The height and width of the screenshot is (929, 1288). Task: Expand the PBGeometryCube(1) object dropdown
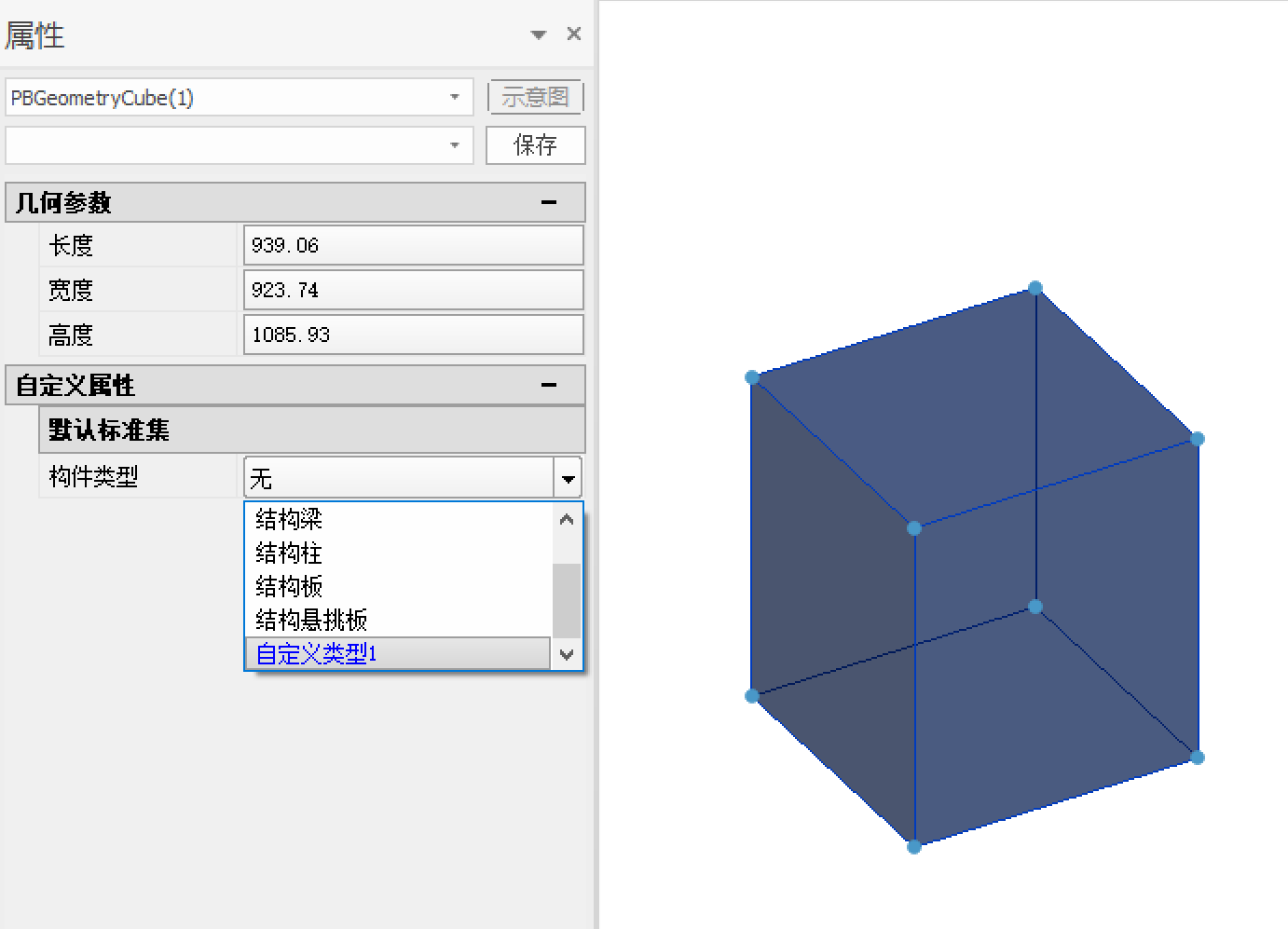click(x=455, y=98)
